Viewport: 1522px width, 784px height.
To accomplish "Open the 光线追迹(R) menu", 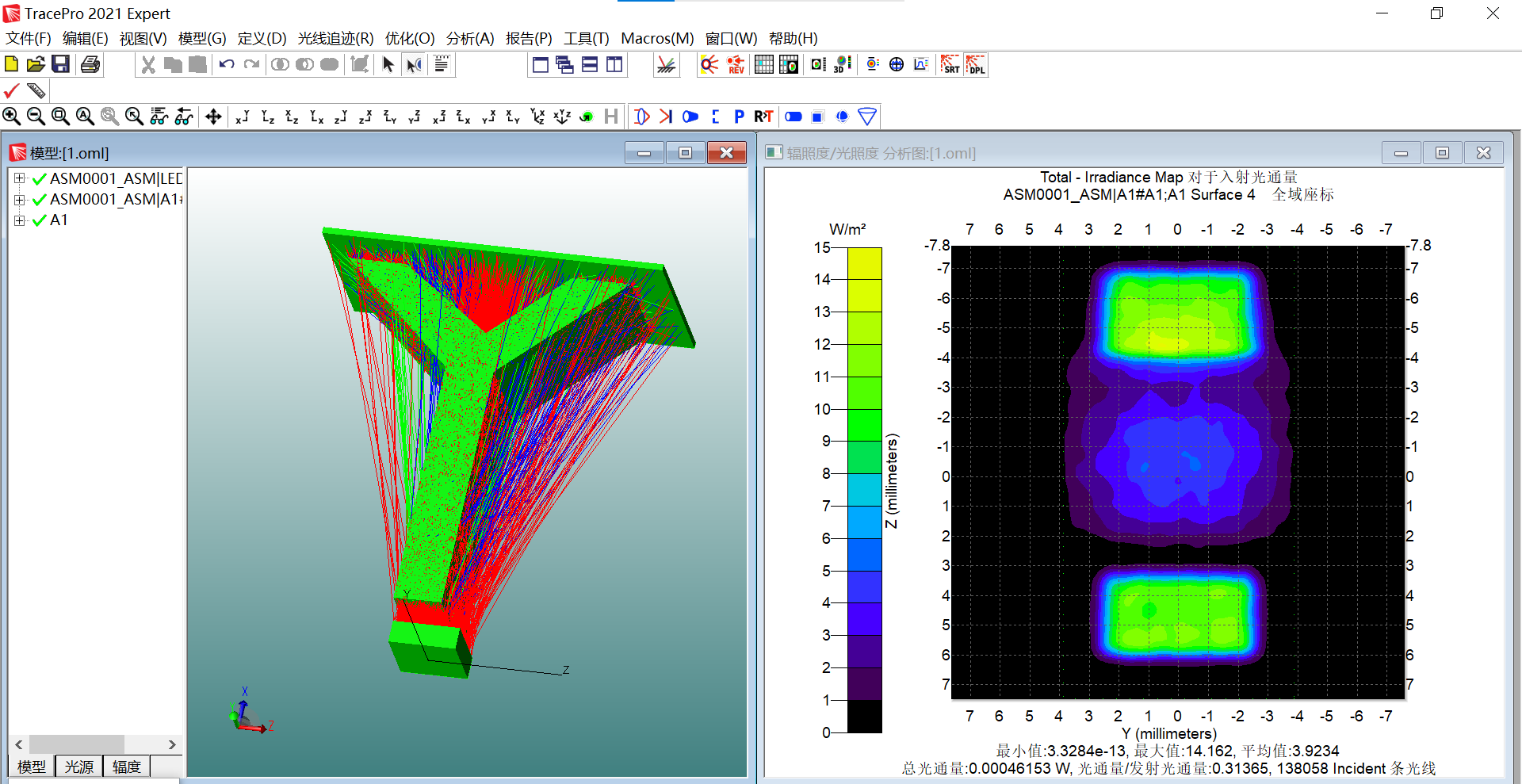I will (335, 38).
